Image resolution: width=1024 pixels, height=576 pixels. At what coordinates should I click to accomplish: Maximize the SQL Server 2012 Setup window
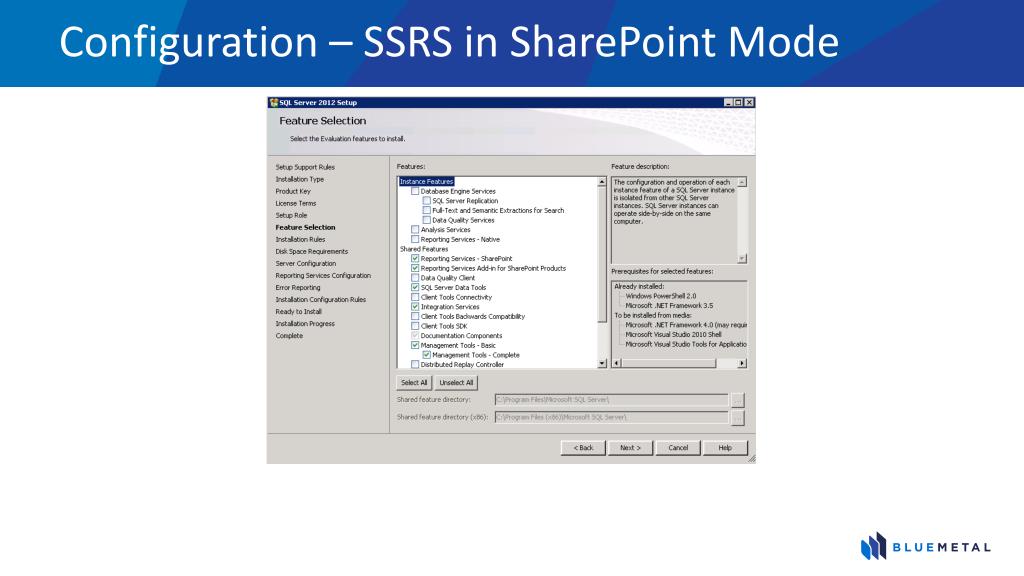click(739, 103)
